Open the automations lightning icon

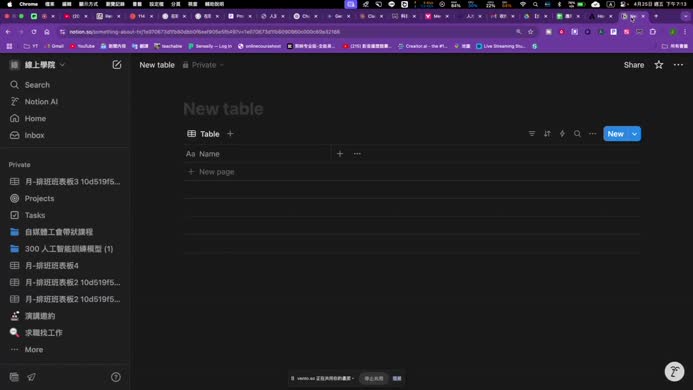coord(562,134)
